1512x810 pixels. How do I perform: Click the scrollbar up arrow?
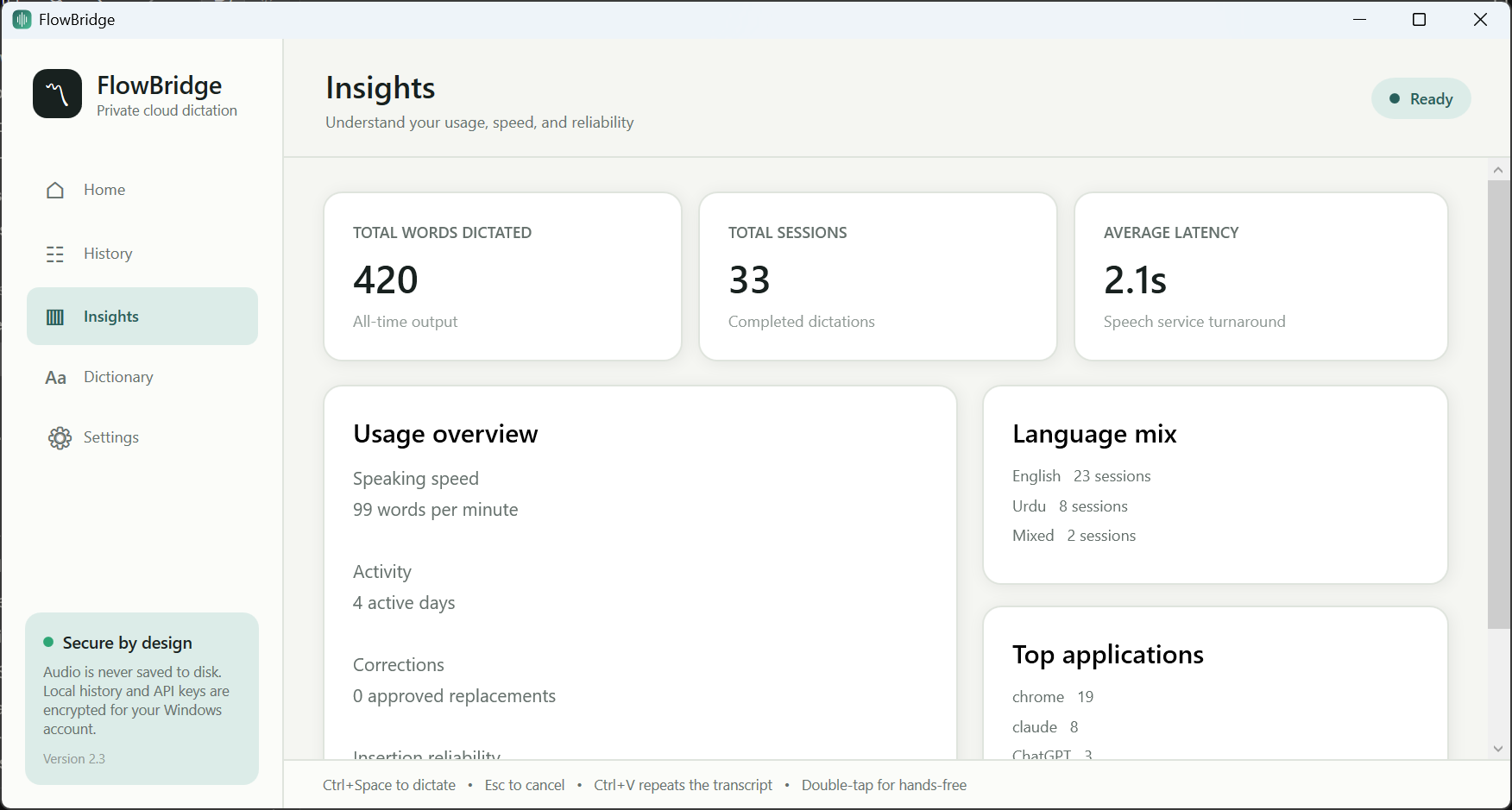click(x=1498, y=171)
